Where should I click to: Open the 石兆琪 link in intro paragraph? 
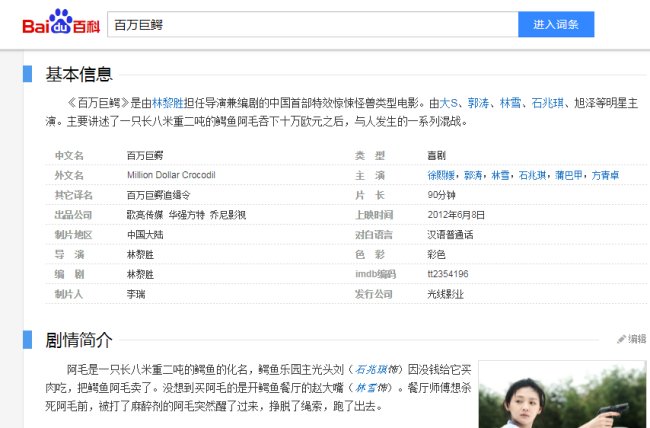tap(548, 102)
